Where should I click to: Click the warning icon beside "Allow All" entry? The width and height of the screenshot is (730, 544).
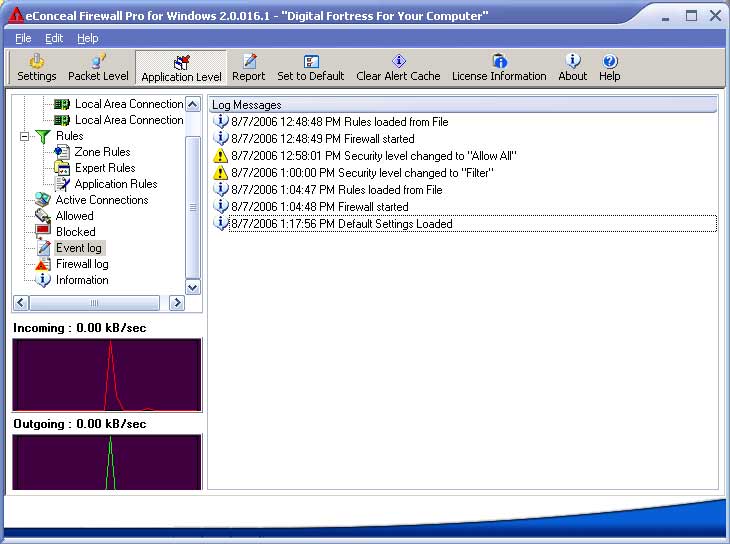[x=220, y=156]
